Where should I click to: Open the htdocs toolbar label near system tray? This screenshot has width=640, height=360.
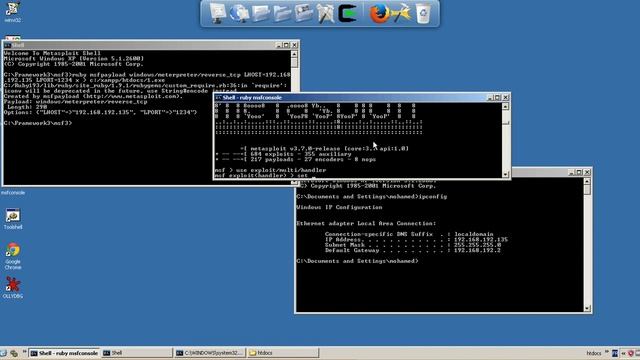pos(594,353)
